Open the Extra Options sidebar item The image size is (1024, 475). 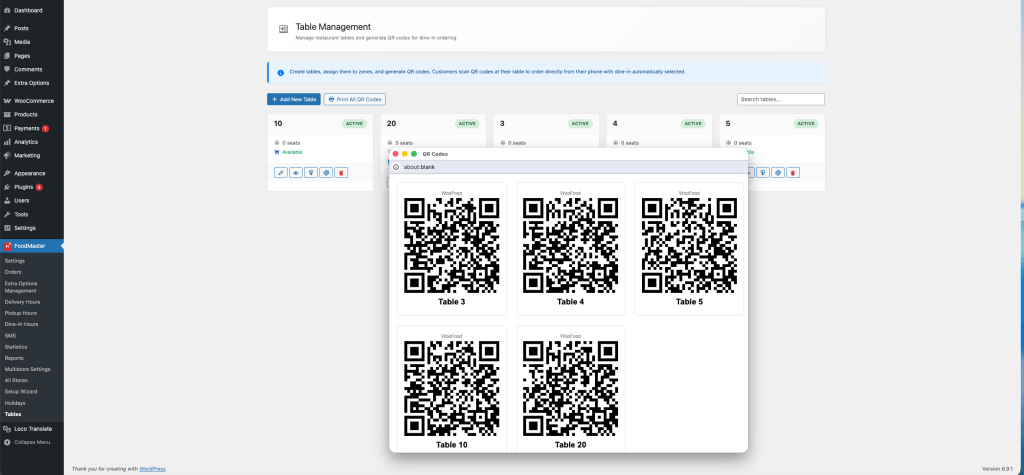tap(32, 83)
